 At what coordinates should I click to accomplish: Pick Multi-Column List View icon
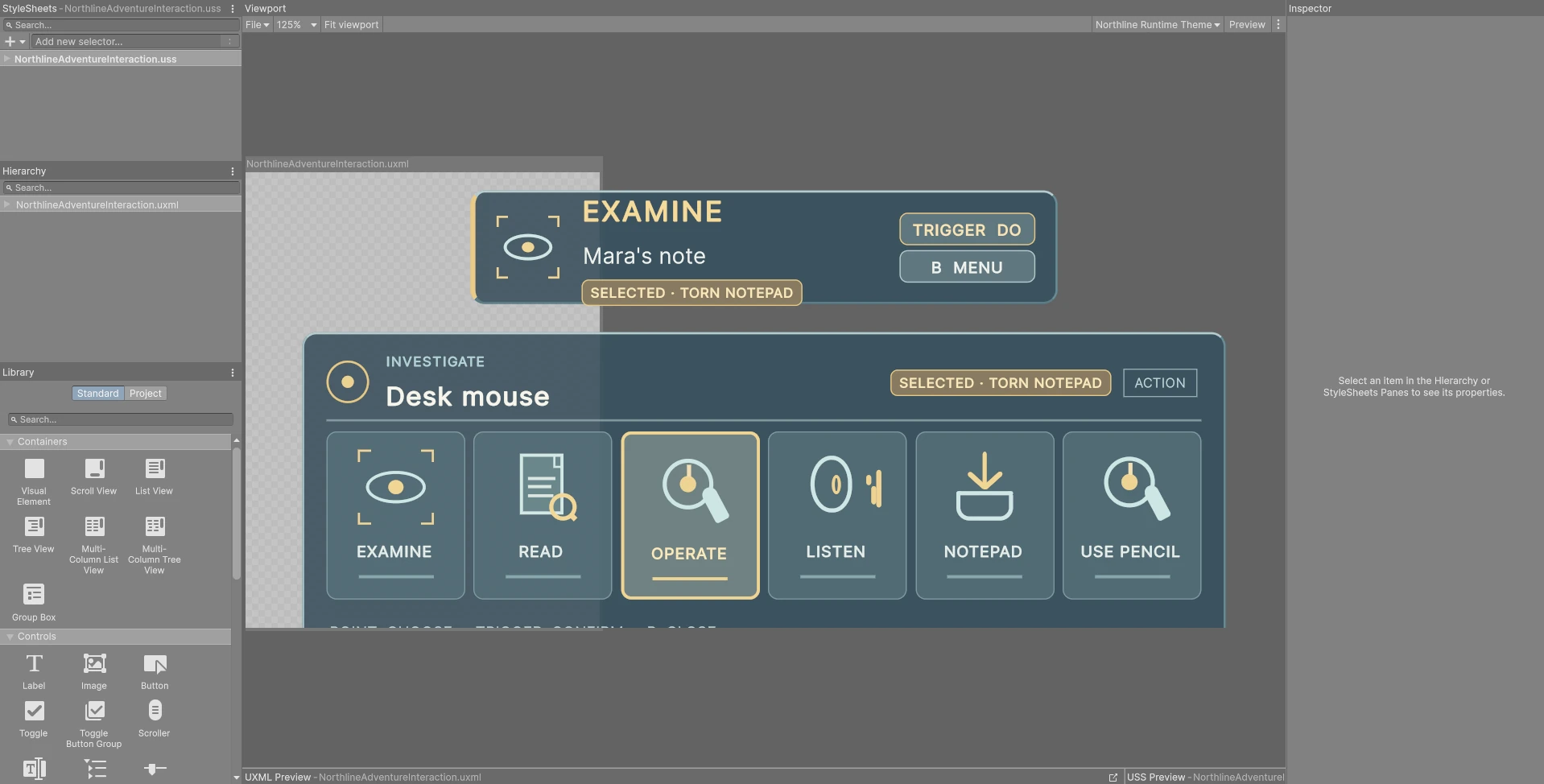point(94,526)
